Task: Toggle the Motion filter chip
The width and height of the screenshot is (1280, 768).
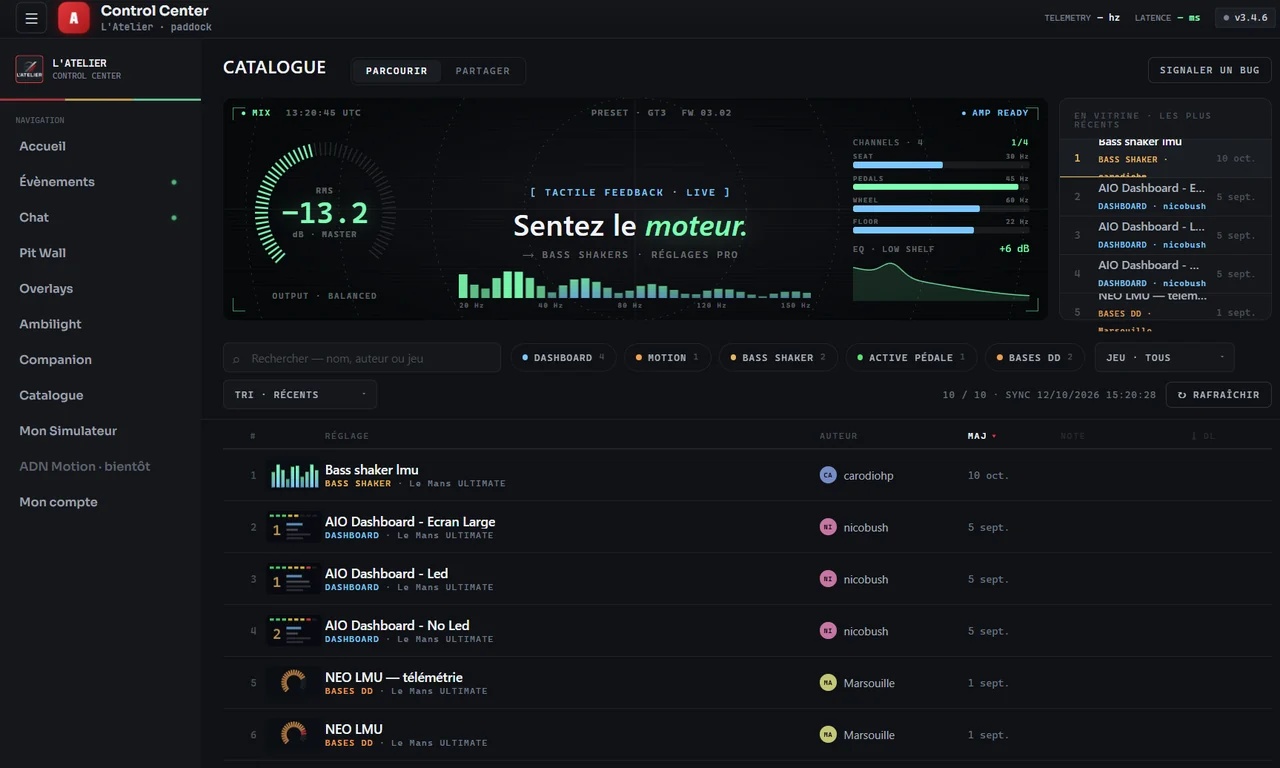Action: click(667, 357)
